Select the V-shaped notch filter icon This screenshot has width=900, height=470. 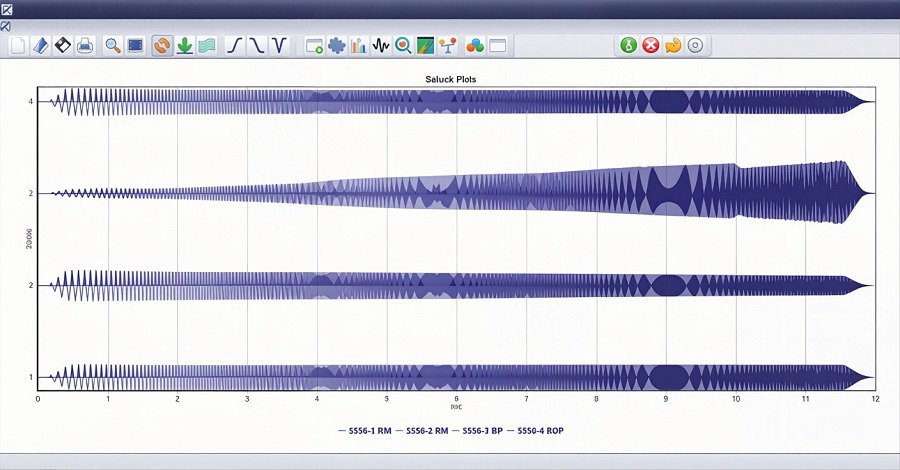(x=279, y=45)
